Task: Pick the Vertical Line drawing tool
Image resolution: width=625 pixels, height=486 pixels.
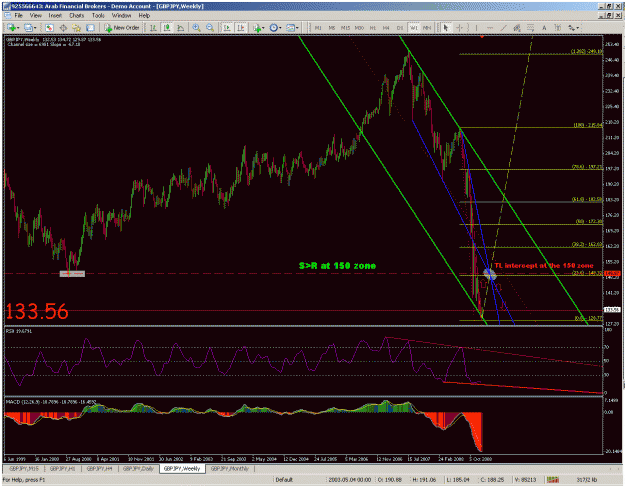Action: pos(476,28)
